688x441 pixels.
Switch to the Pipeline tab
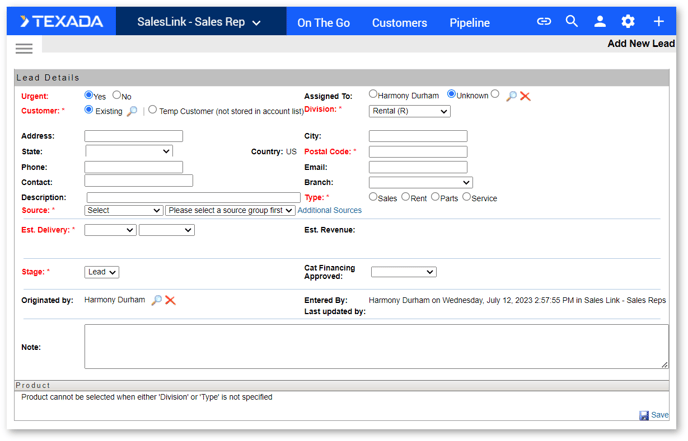click(469, 23)
